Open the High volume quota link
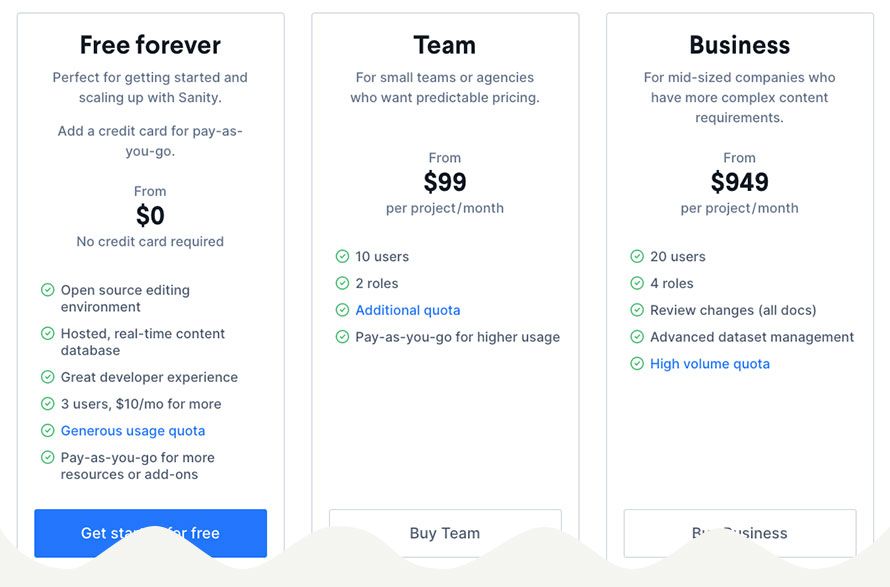The width and height of the screenshot is (890, 587). [x=710, y=364]
